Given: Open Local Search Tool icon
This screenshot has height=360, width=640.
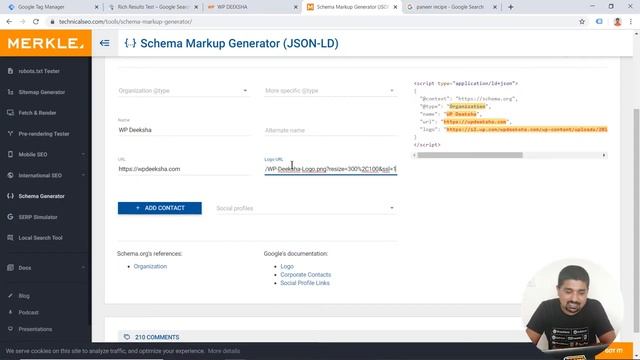Looking at the screenshot, I should pos(10,238).
